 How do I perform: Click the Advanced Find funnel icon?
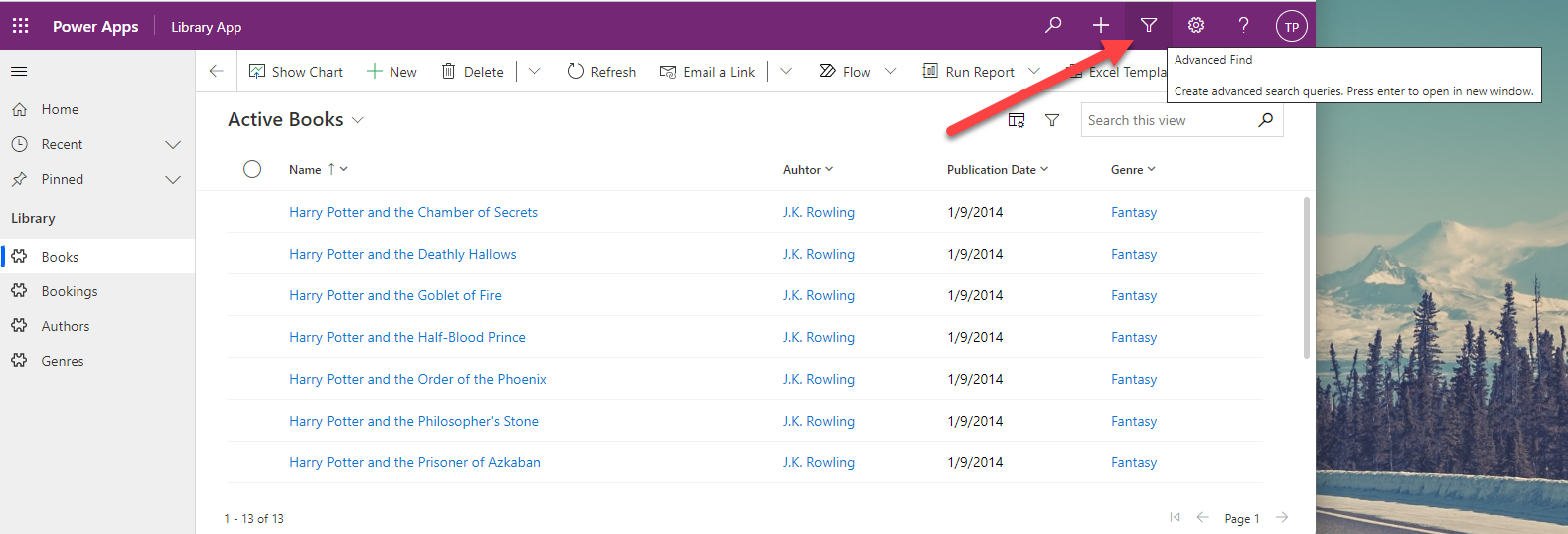point(1149,26)
